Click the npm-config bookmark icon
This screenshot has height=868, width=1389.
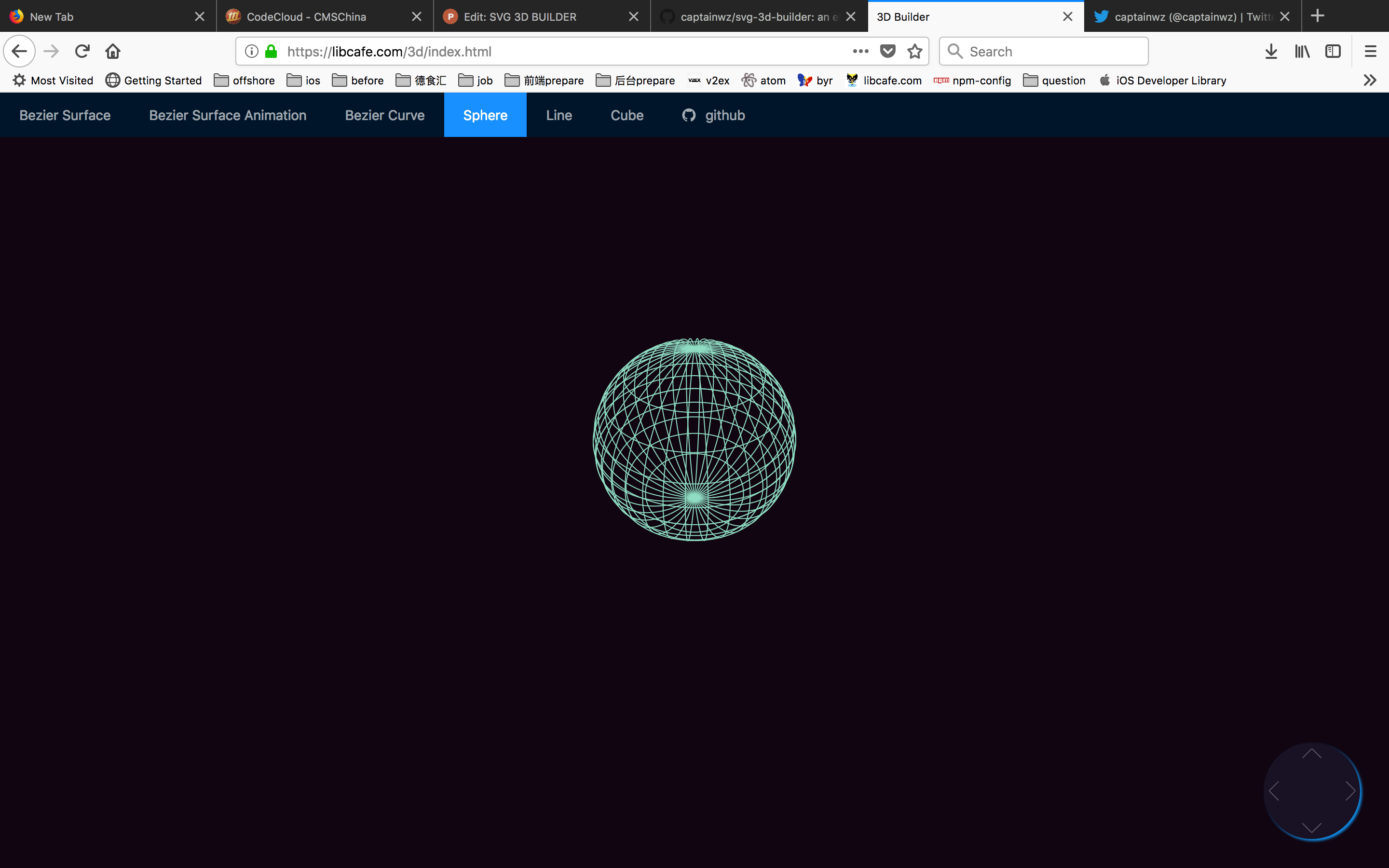point(940,81)
